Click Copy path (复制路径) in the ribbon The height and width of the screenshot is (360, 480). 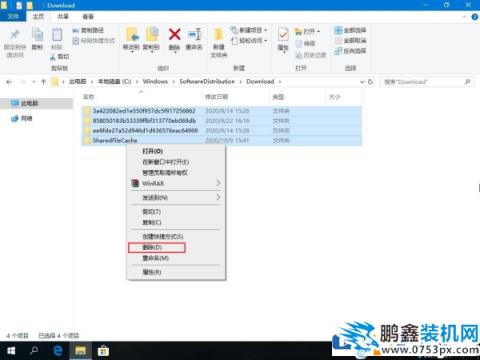pyautogui.click(x=88, y=30)
